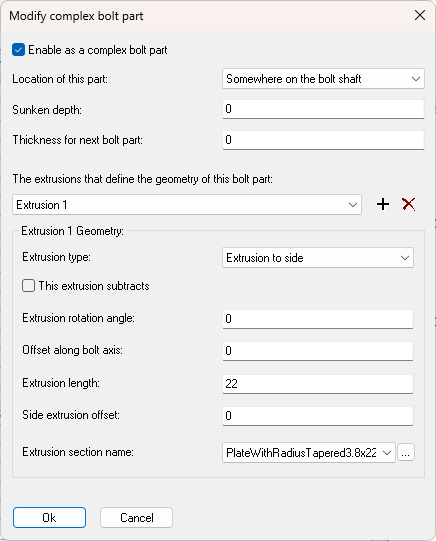The width and height of the screenshot is (436, 541).
Task: Open the Extrusion type dropdown
Action: 318,258
